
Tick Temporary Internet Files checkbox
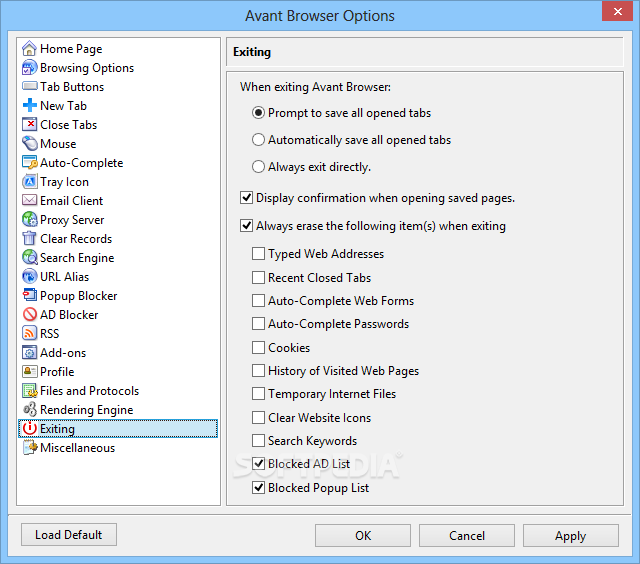tap(258, 394)
